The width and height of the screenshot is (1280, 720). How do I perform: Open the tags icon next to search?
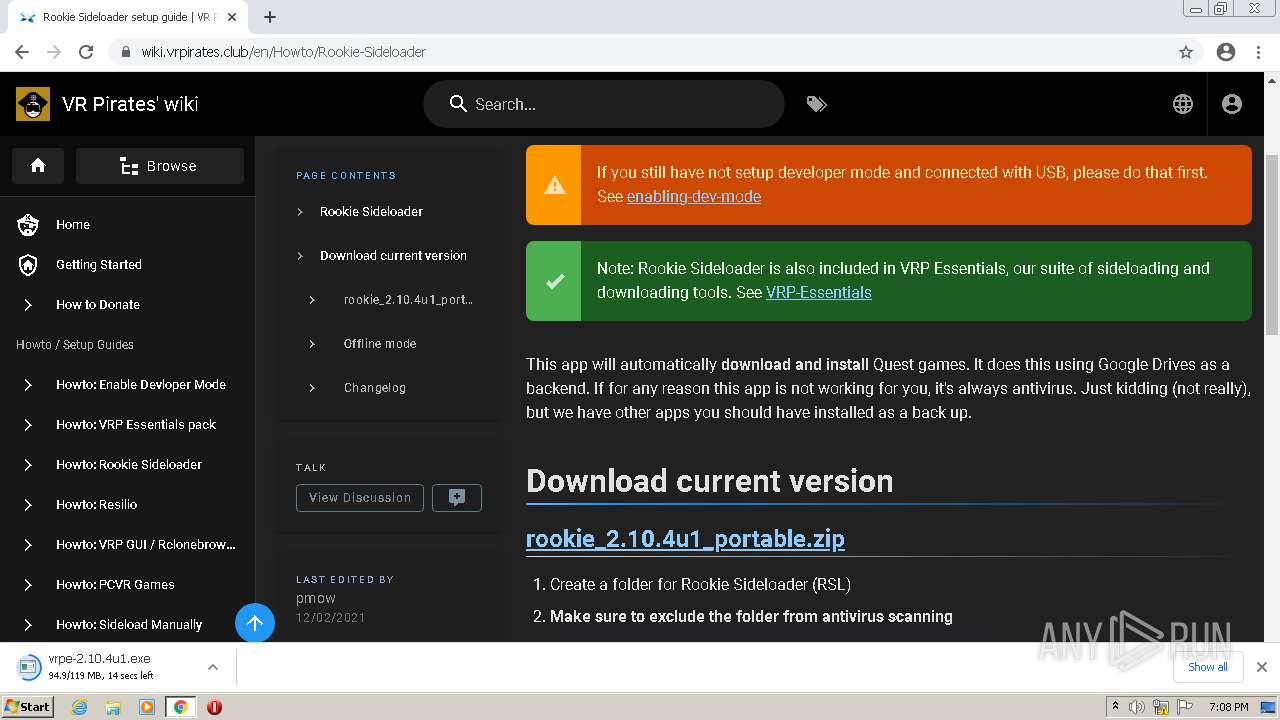click(x=817, y=104)
